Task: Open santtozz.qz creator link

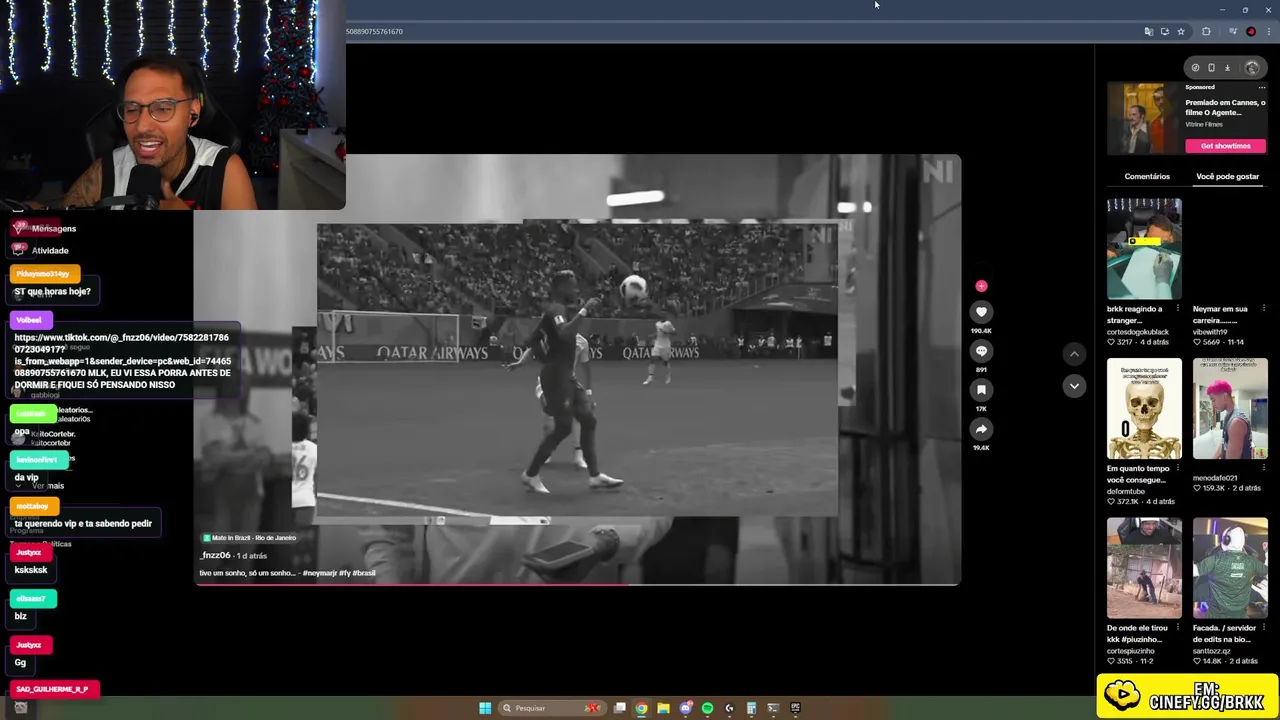Action: click(x=1212, y=650)
